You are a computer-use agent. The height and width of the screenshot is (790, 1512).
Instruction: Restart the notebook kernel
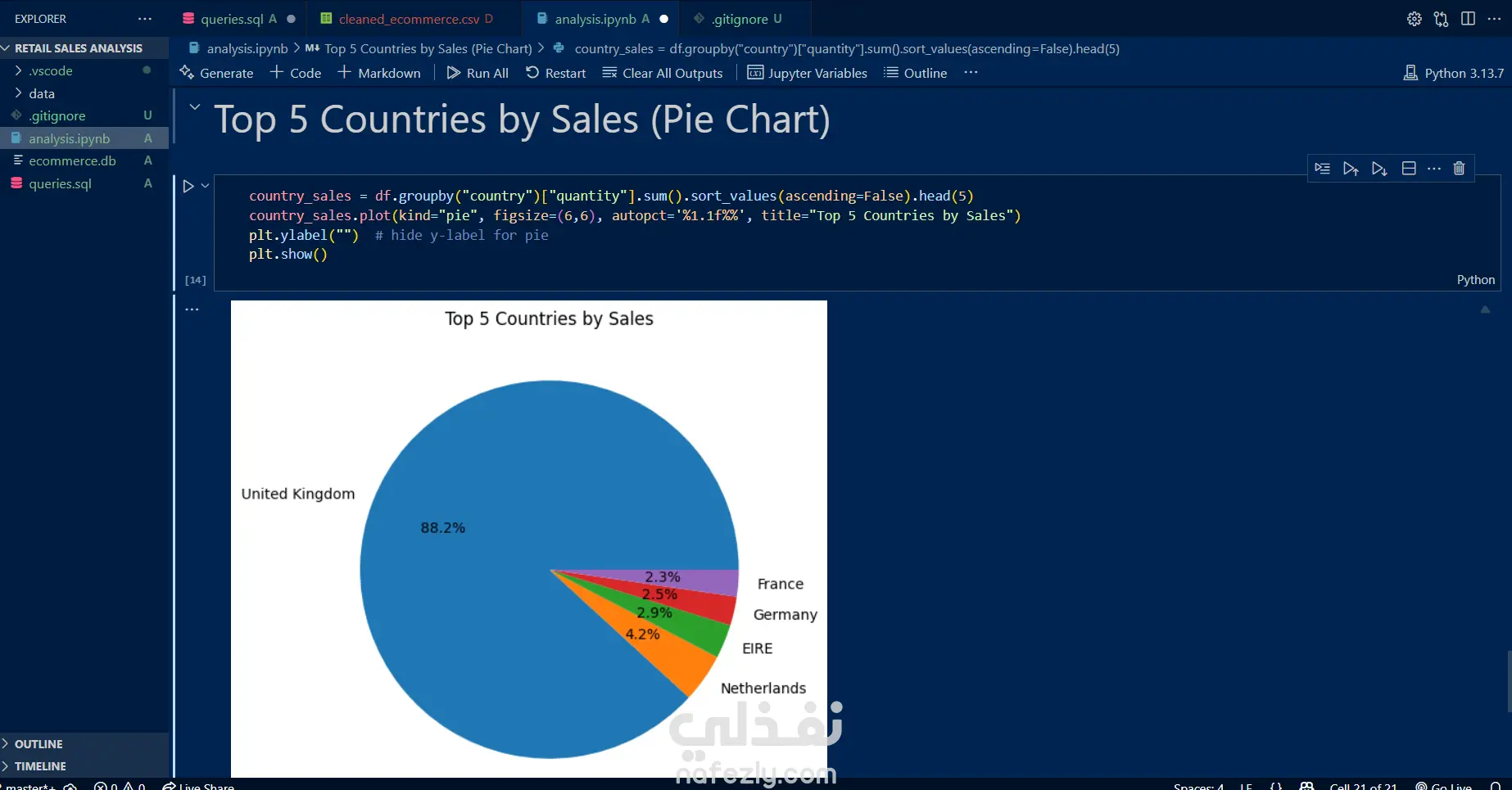tap(555, 73)
